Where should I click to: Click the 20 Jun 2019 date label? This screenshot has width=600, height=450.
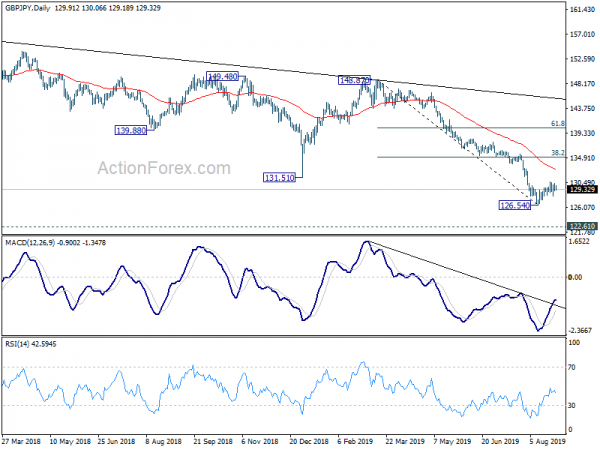pos(501,441)
